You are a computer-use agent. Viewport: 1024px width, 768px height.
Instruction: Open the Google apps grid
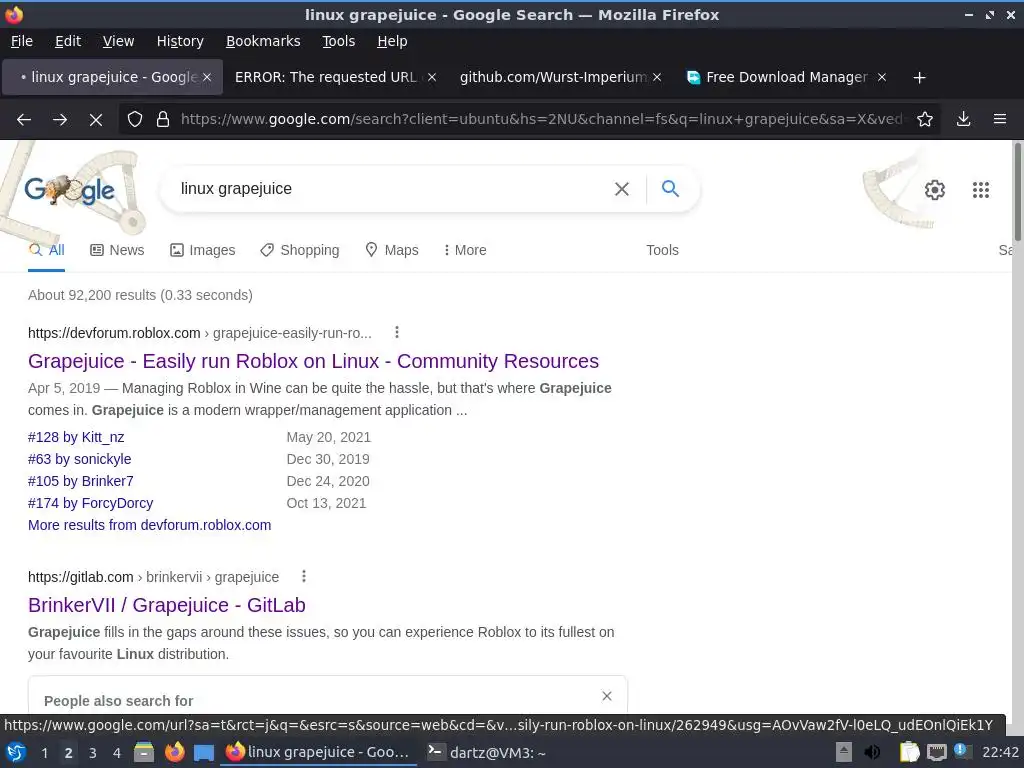pyautogui.click(x=980, y=189)
